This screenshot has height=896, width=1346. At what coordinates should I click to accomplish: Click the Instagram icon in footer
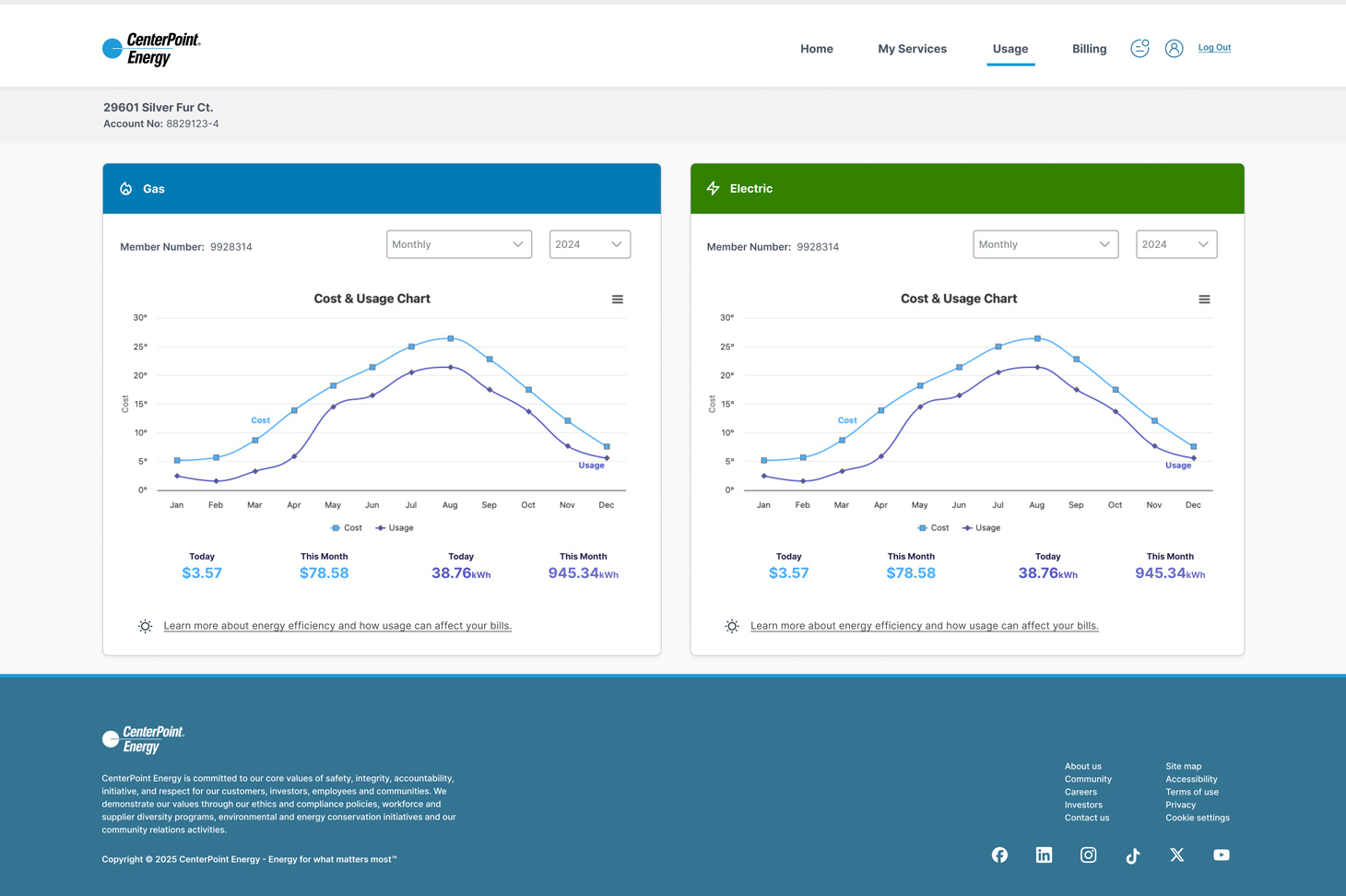coord(1088,855)
